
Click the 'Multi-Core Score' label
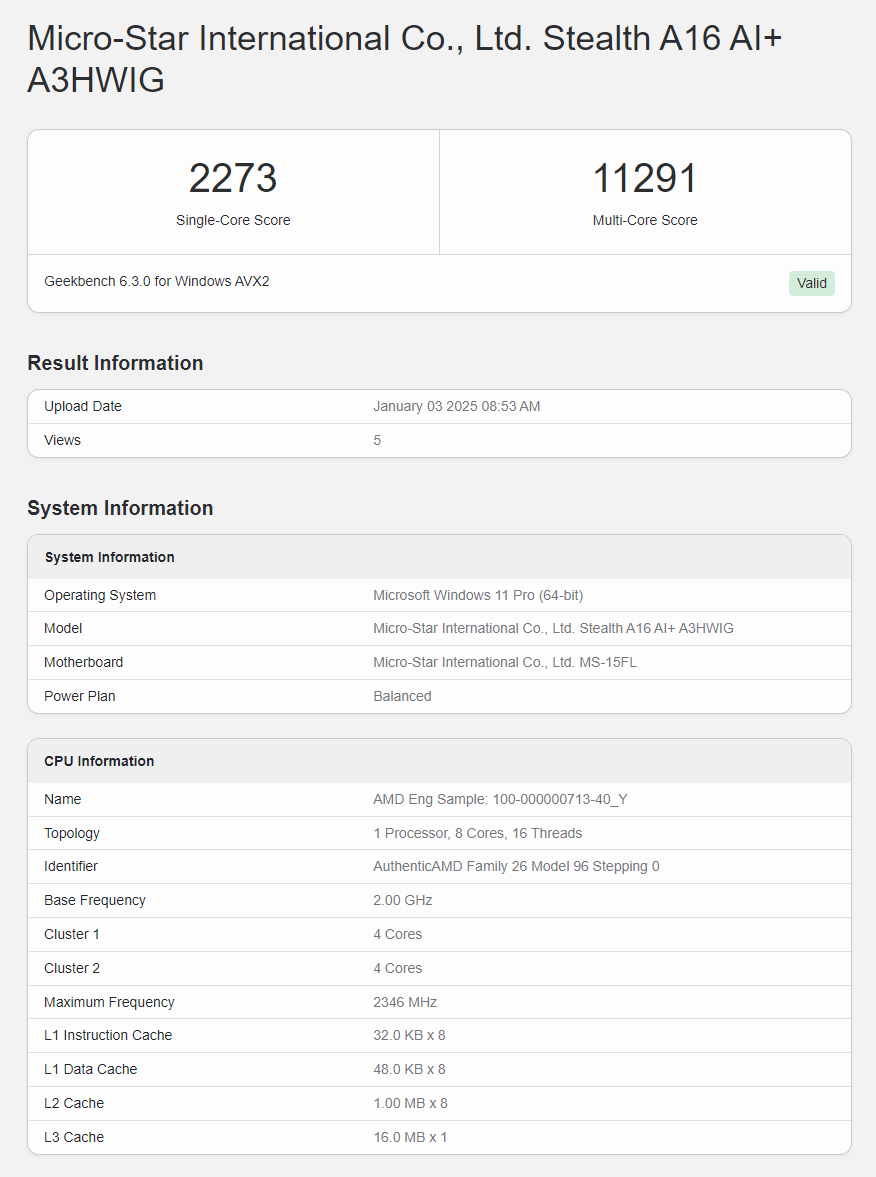[645, 220]
